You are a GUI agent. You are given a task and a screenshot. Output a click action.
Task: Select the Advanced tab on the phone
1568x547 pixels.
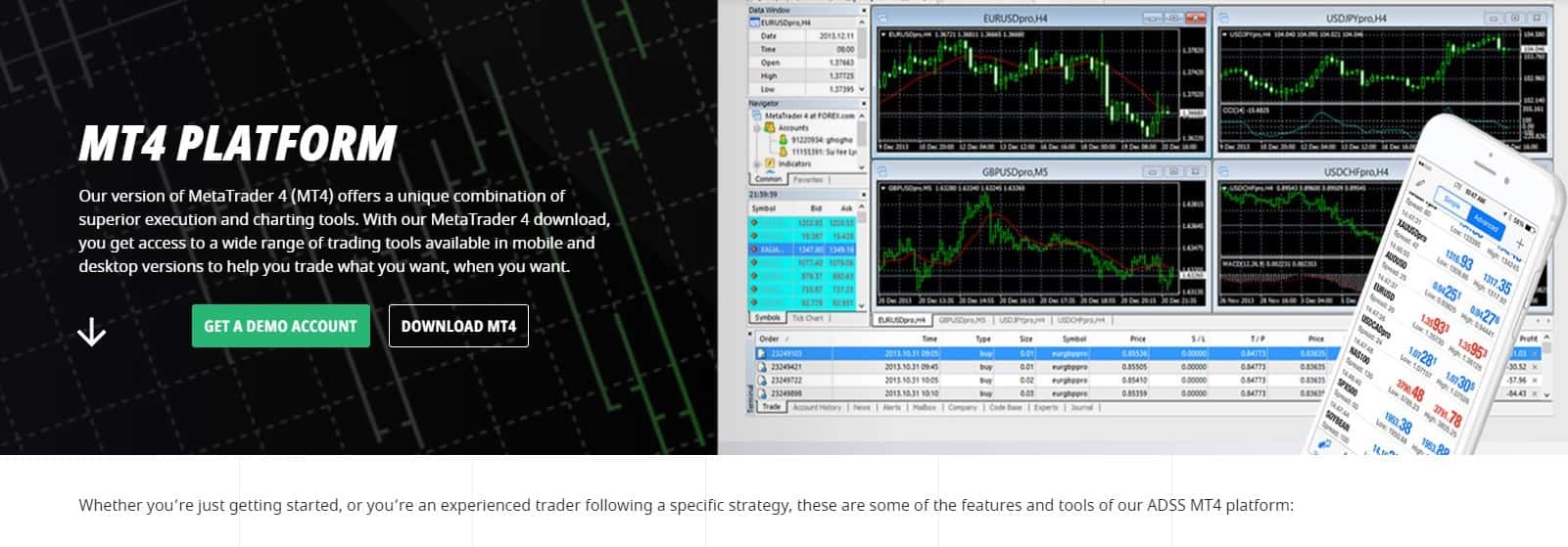click(1487, 224)
